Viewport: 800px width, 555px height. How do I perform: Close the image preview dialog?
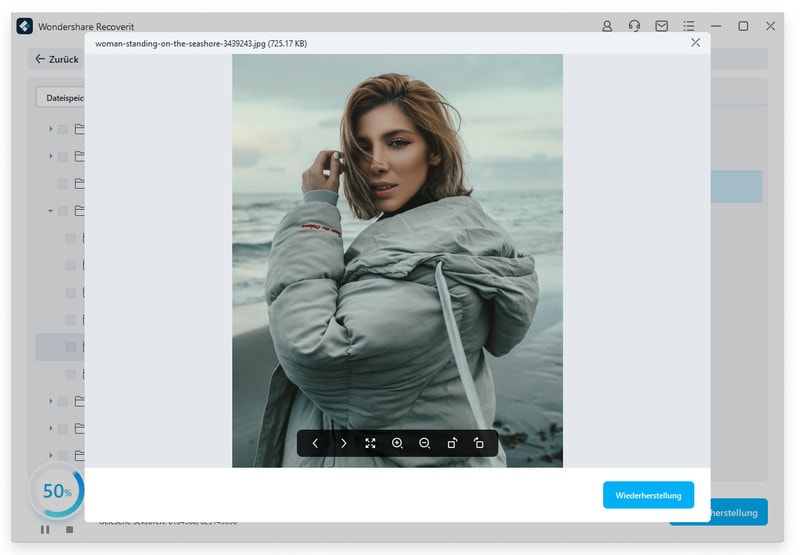pos(695,42)
